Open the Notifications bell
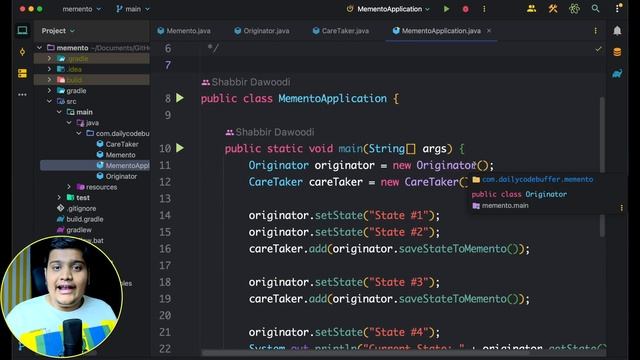This screenshot has width=640, height=360. pyautogui.click(x=617, y=31)
